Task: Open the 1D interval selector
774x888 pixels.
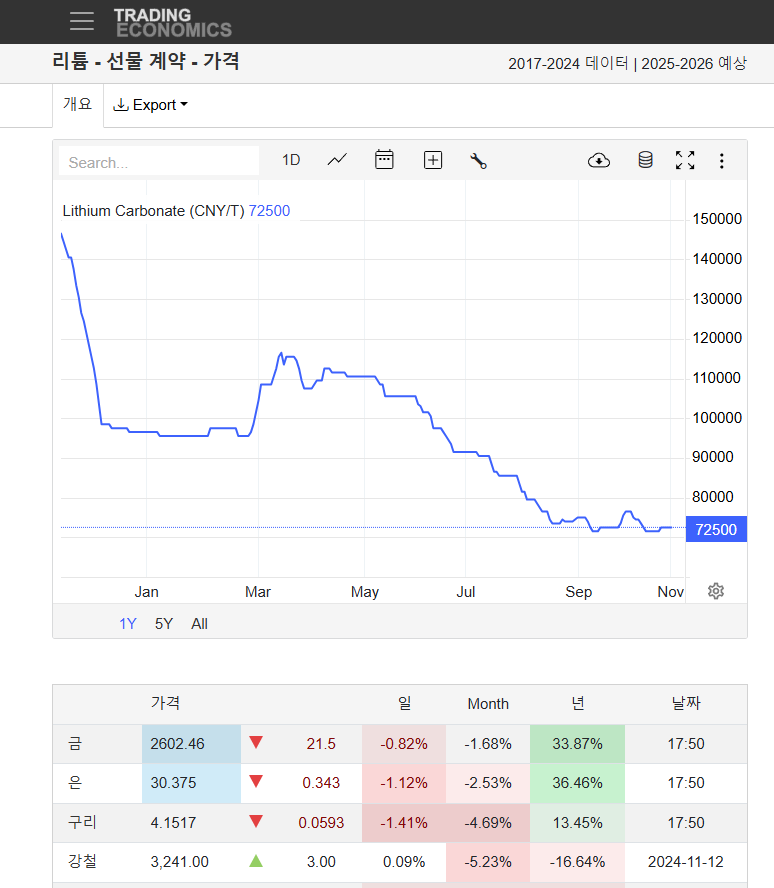Action: 291,160
